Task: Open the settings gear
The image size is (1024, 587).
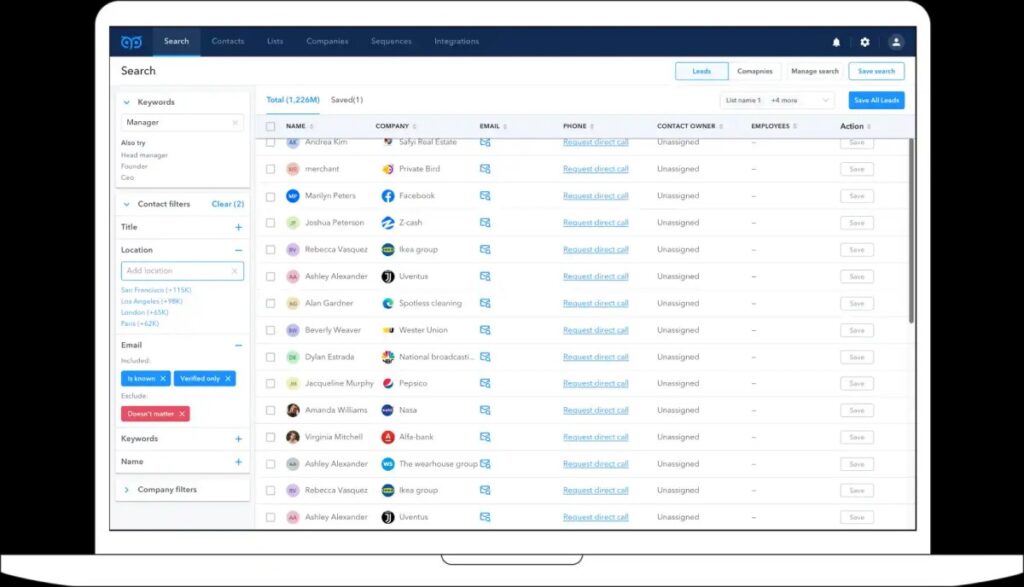Action: [864, 41]
